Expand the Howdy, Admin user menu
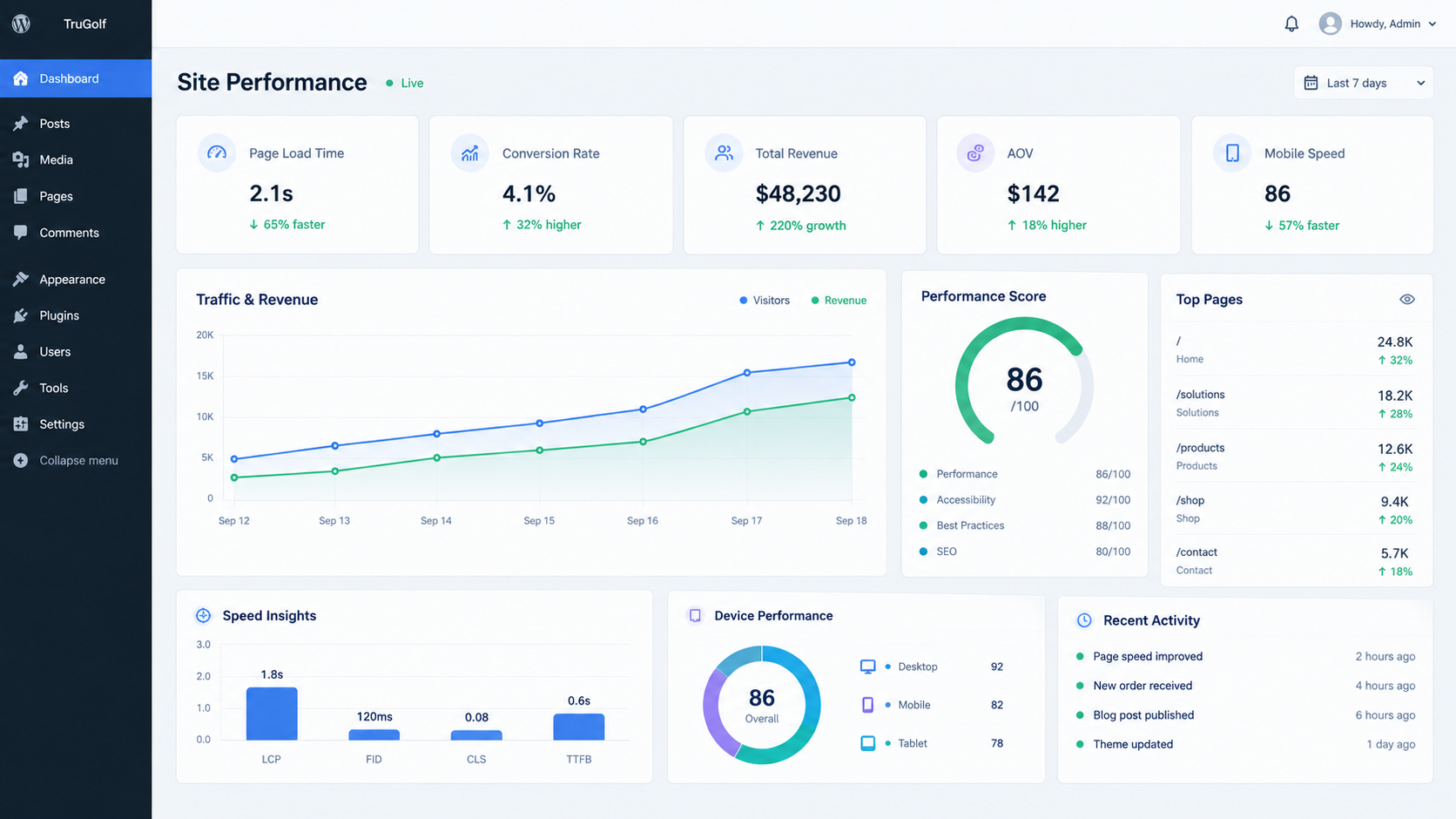This screenshot has width=1456, height=819. coord(1378,24)
